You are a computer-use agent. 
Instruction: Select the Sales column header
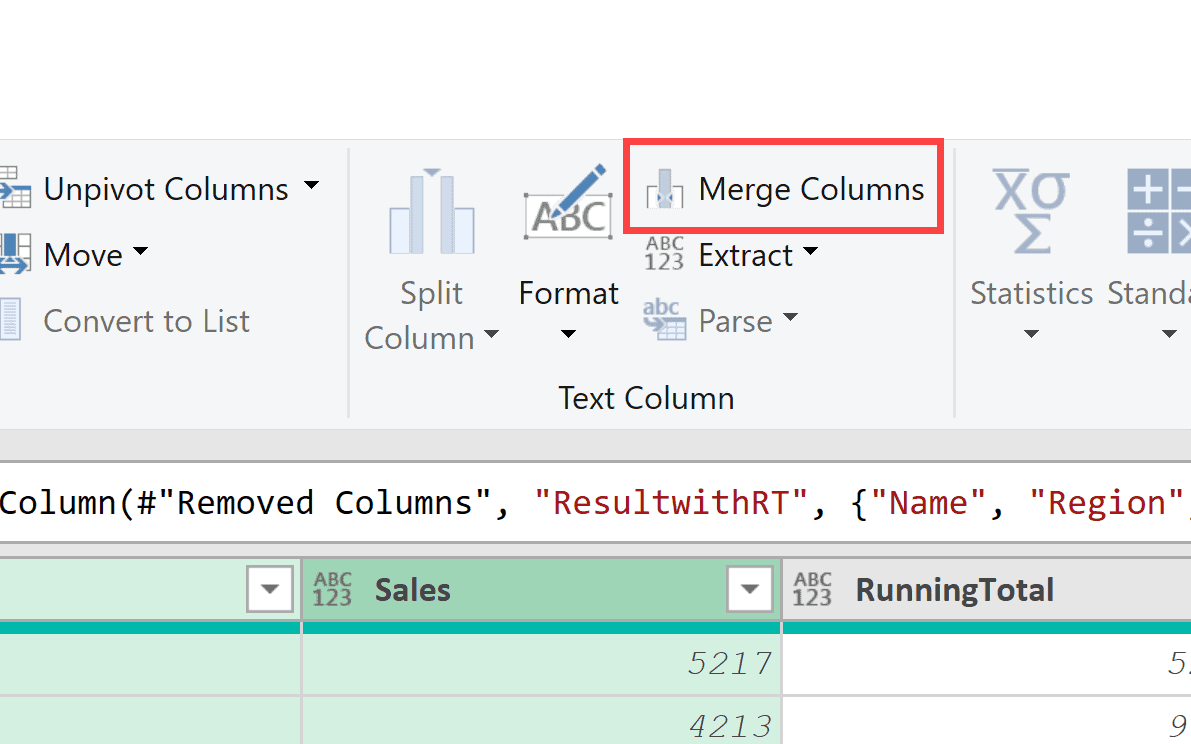coord(542,590)
